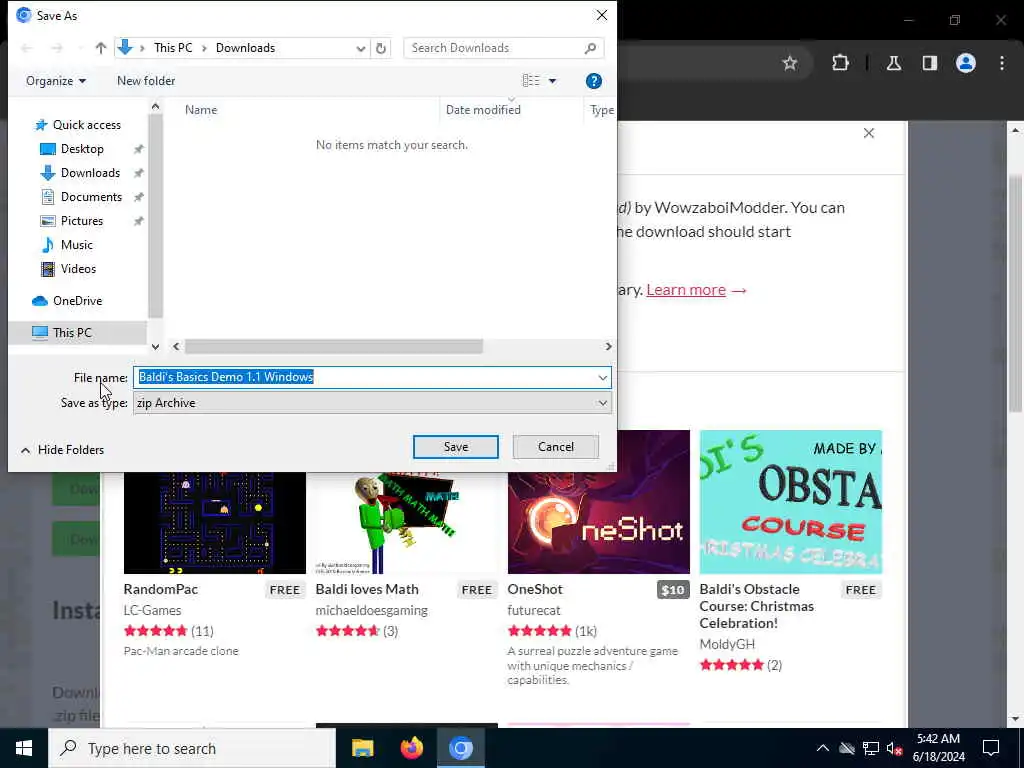
Task: Open the Organize dropdown menu
Action: [56, 81]
